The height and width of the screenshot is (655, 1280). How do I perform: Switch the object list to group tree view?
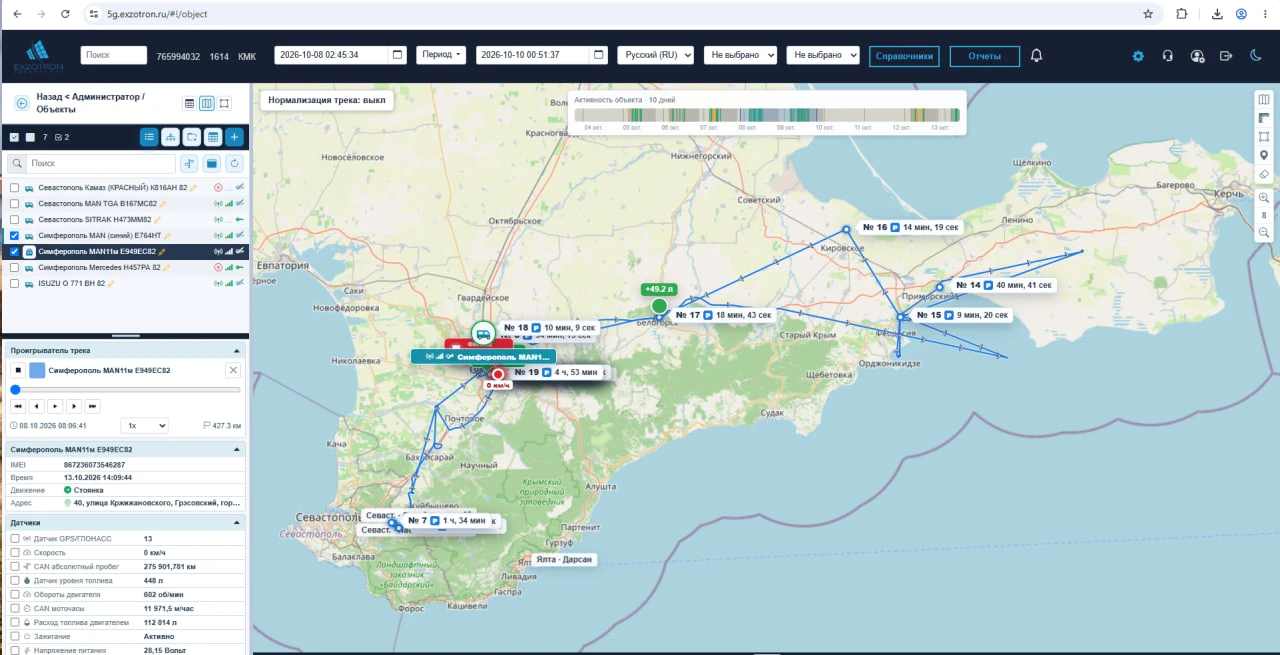[170, 137]
